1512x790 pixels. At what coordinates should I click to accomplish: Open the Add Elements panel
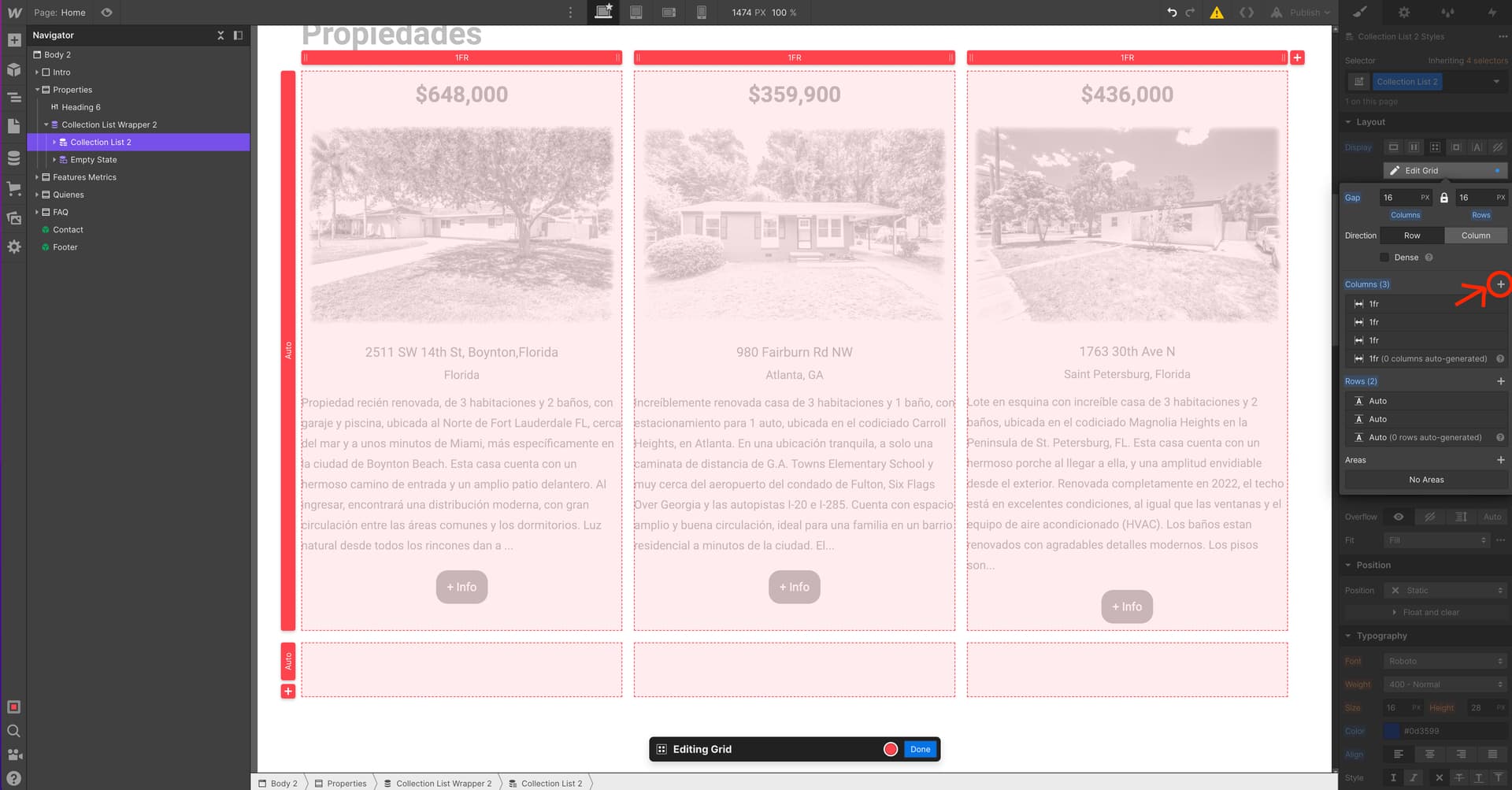[x=13, y=40]
